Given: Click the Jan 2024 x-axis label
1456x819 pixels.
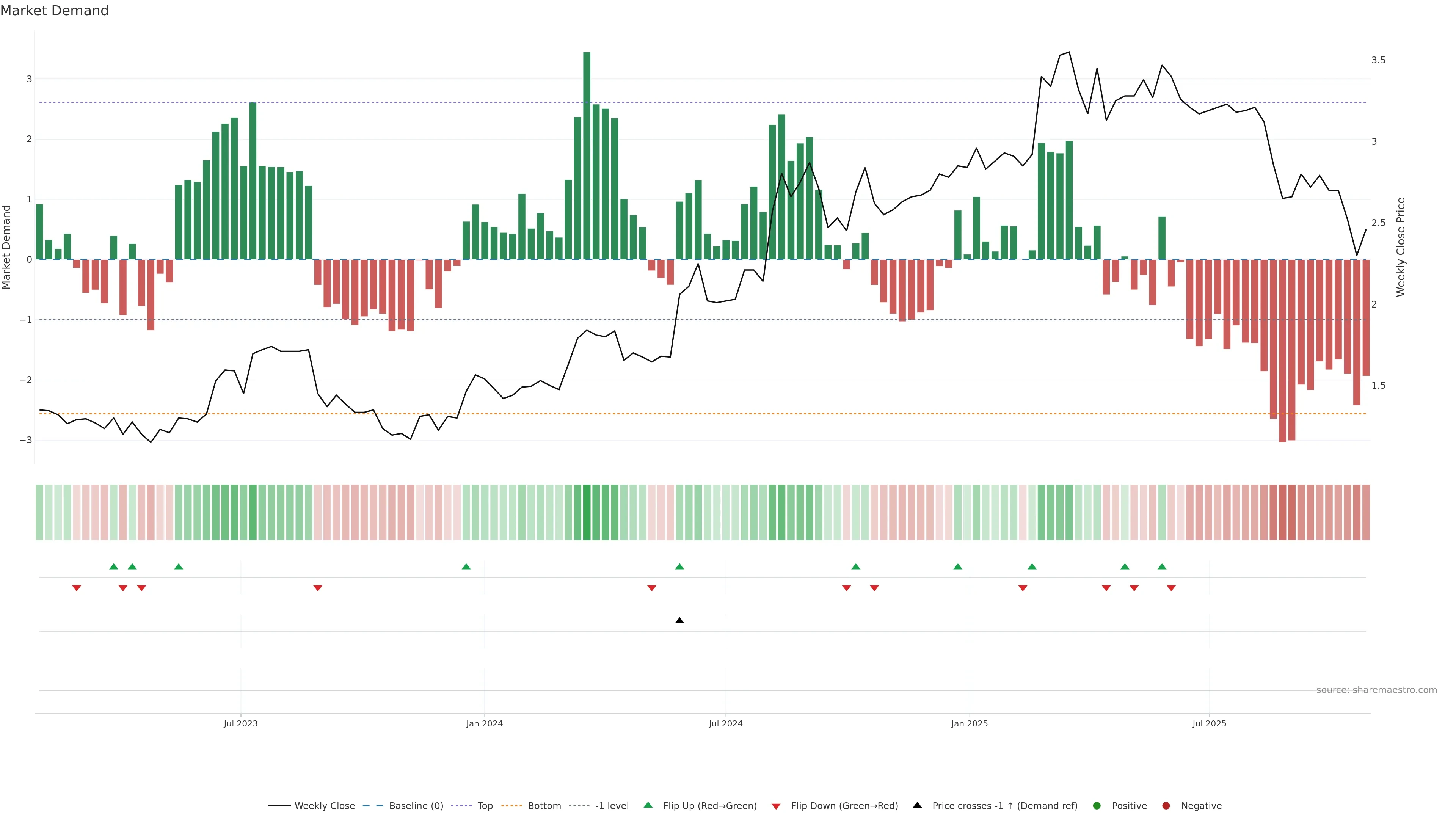Looking at the screenshot, I should [x=485, y=723].
